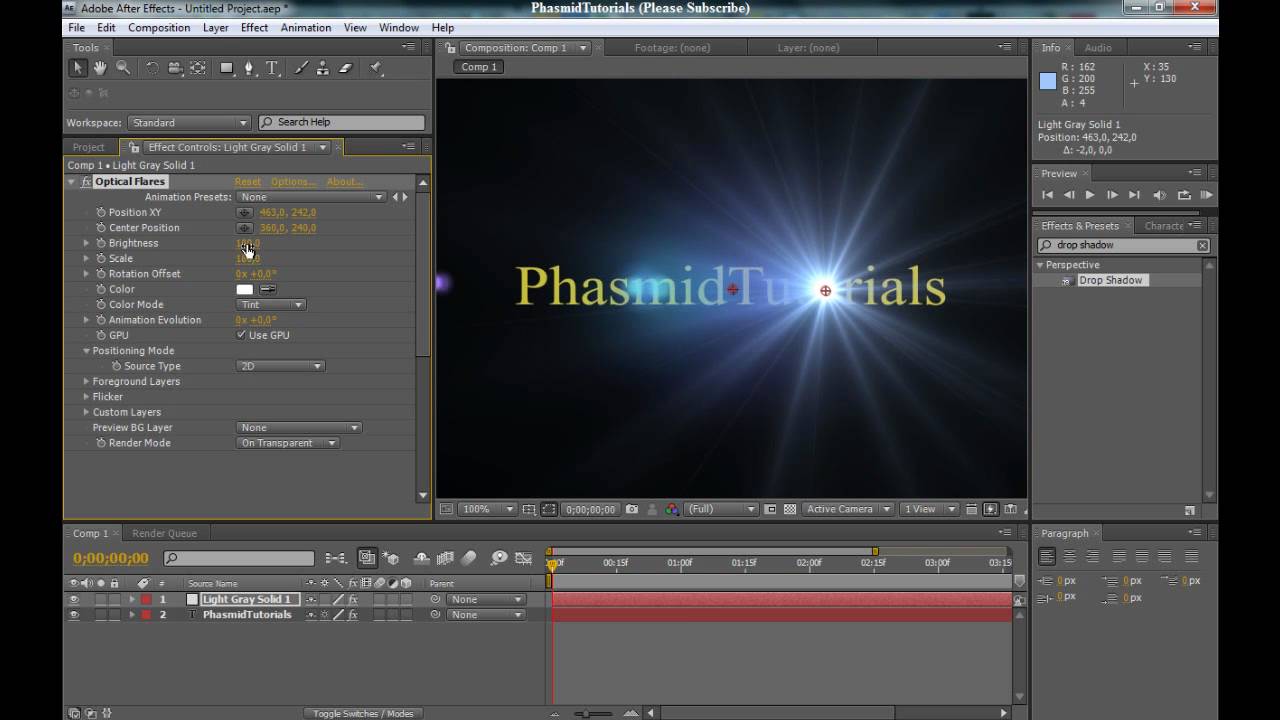Screen dimensions: 1280x720
Task: Open the Active Camera view dropdown
Action: [848, 509]
